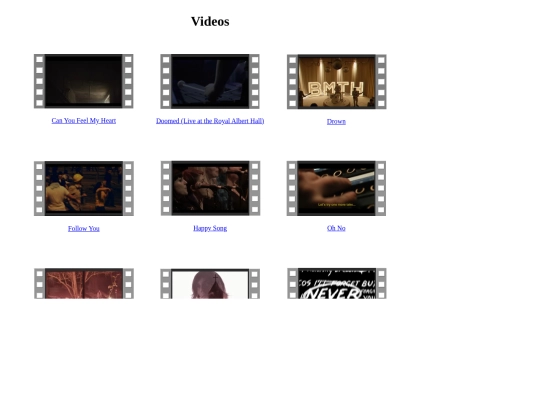Click the black-and-white NEVER text thumbnail

pyautogui.click(x=336, y=283)
